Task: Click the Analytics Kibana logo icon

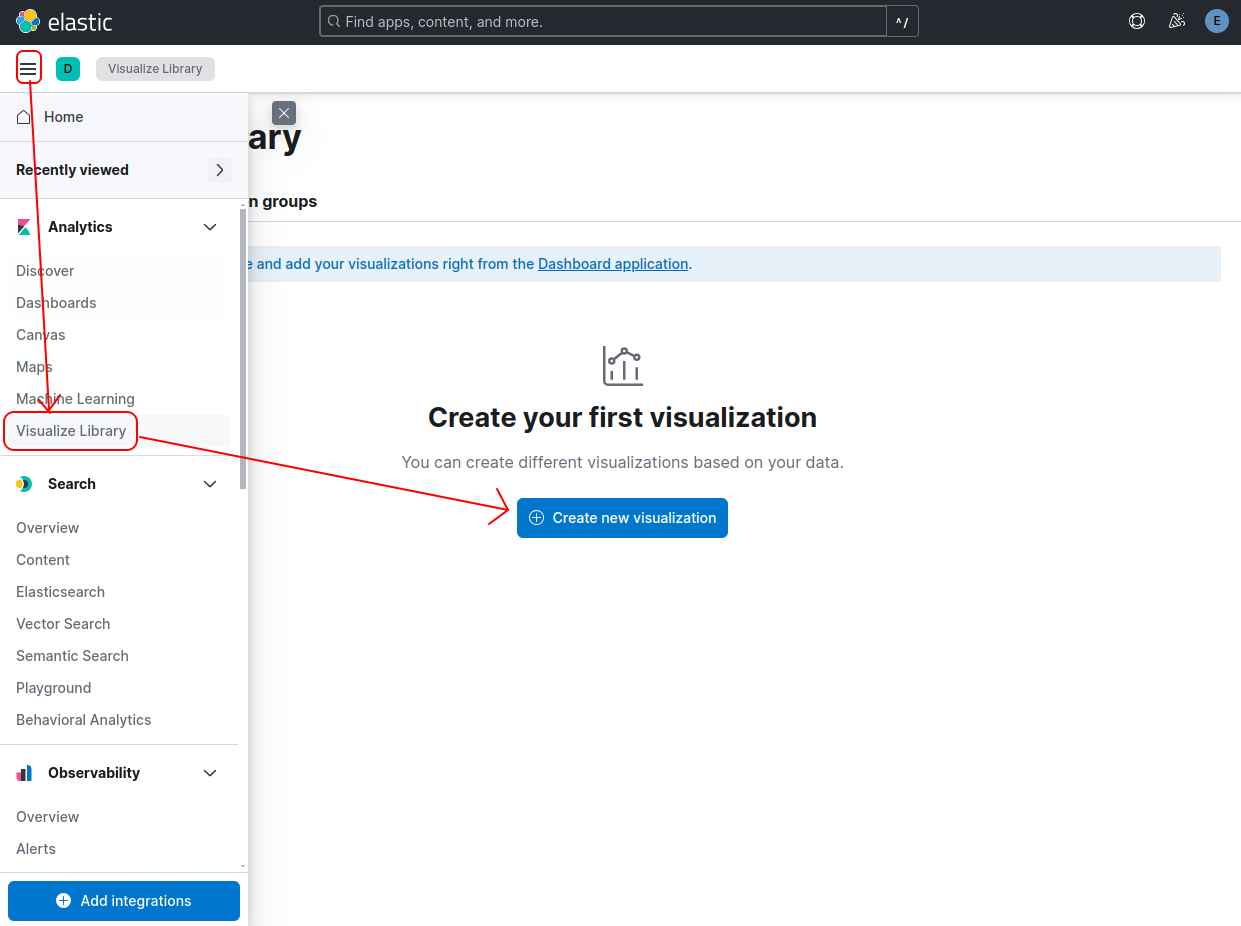Action: 24,227
